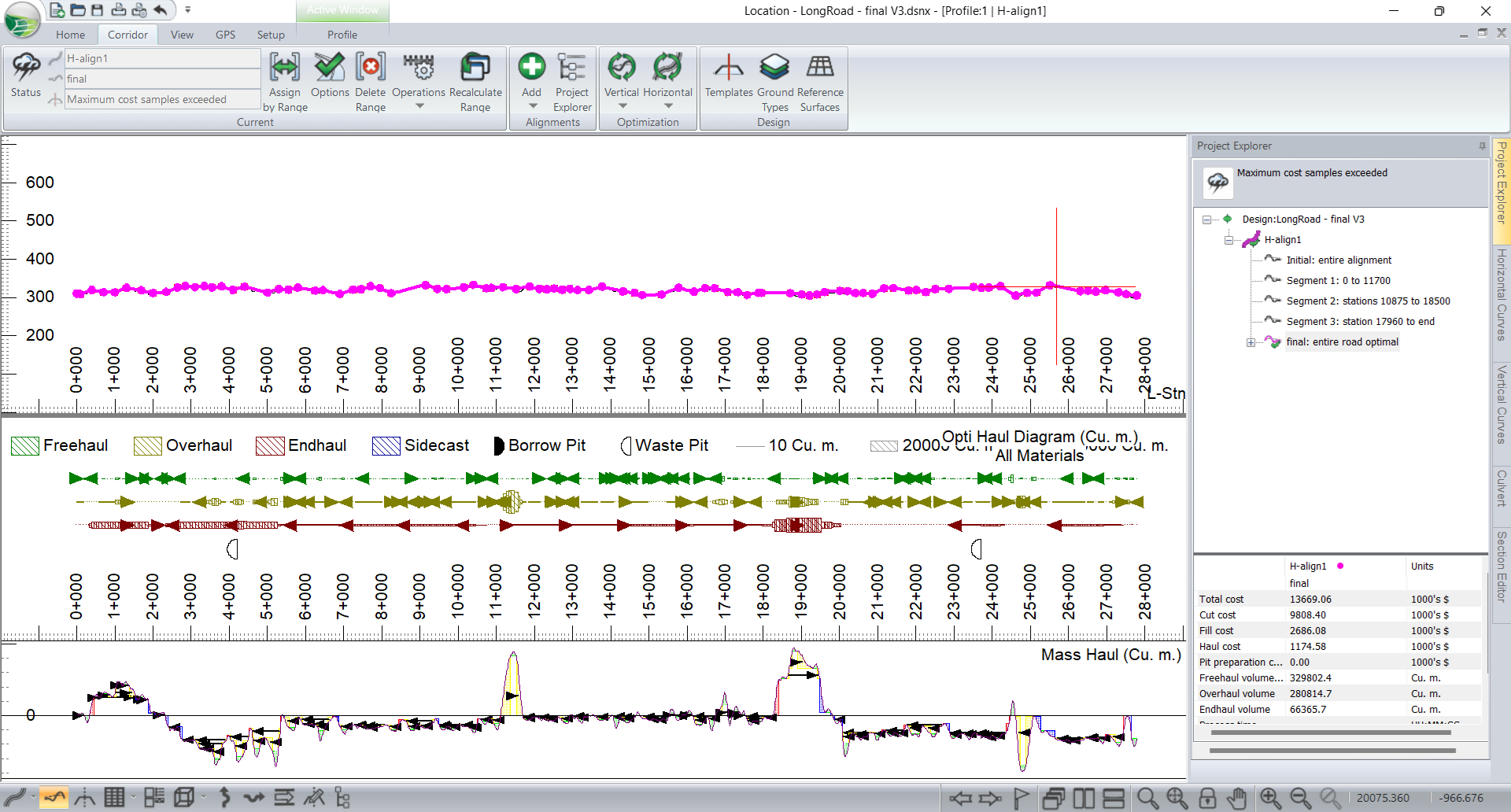Open the dropdown arrow beside the table icon
Viewport: 1511px width, 812px height.
point(133,798)
